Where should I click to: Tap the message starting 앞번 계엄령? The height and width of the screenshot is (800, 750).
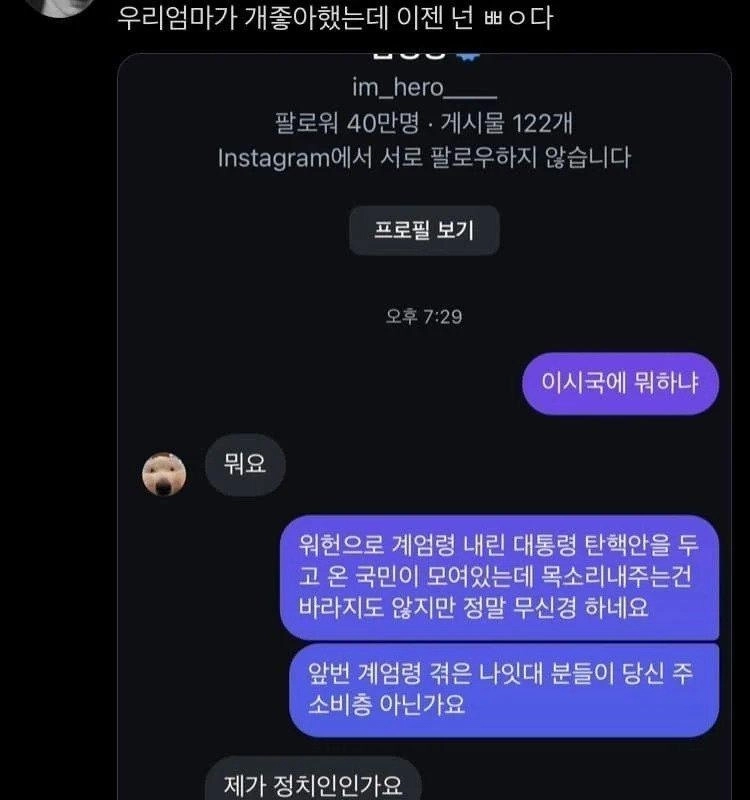tap(504, 690)
